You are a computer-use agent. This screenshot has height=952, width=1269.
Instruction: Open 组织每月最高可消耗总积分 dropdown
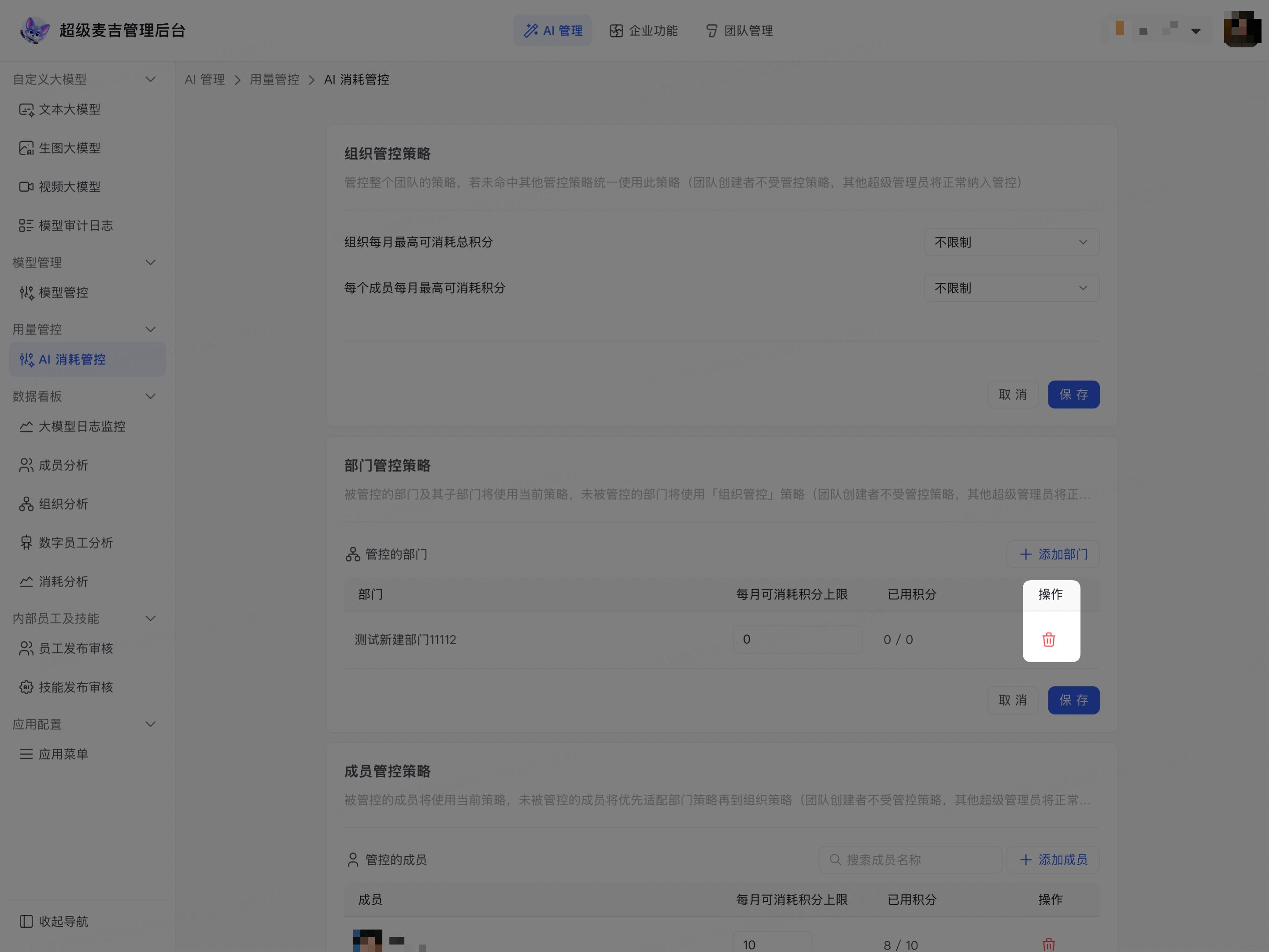pos(1011,242)
